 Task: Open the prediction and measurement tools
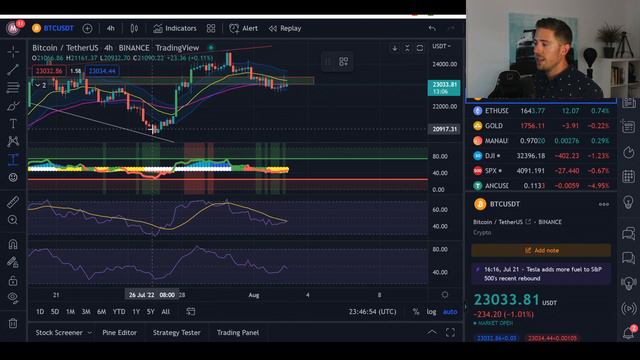coord(13,159)
